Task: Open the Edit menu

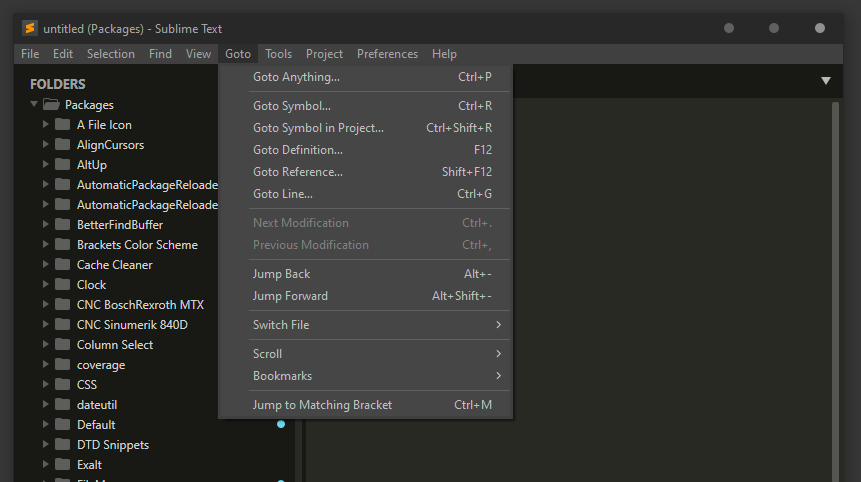Action: point(63,54)
